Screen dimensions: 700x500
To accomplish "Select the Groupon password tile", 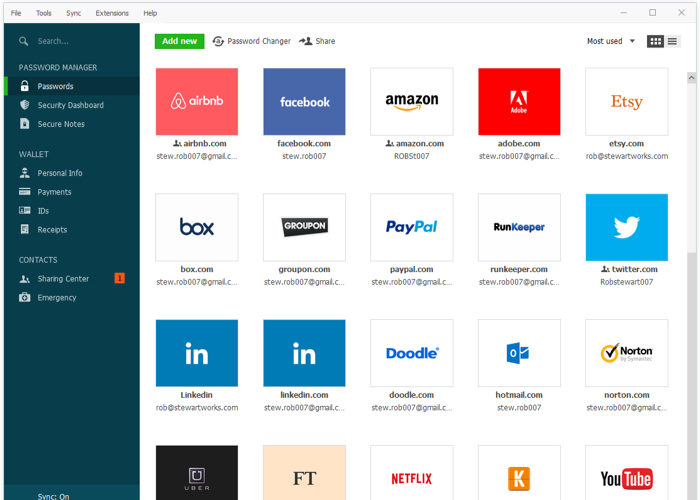I will tap(304, 227).
